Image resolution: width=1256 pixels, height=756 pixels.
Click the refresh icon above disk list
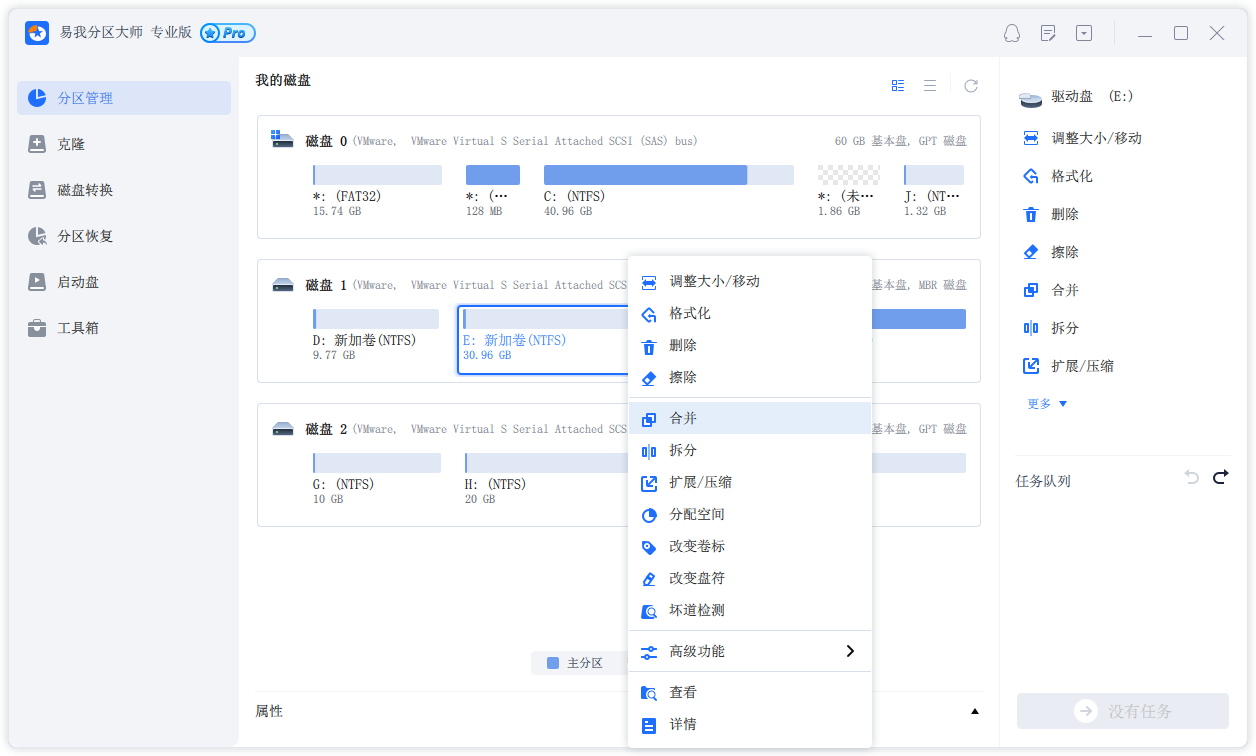970,86
